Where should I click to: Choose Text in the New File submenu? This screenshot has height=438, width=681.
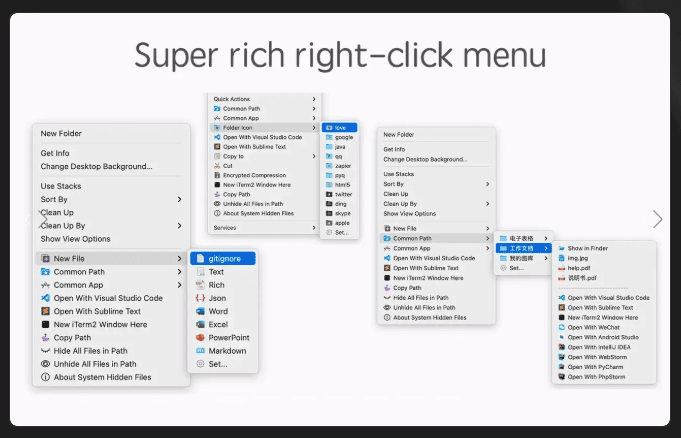(223, 272)
